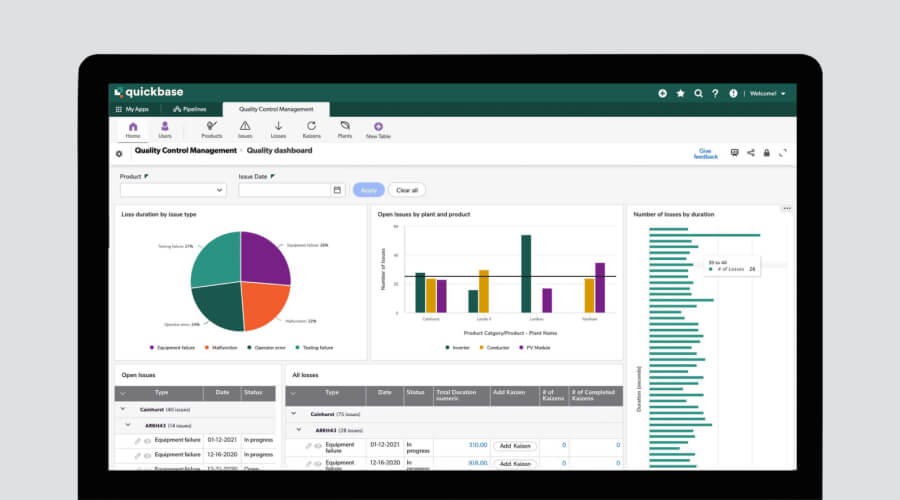Sort All losses by # of Kaizens column
The image size is (900, 500).
554,396
